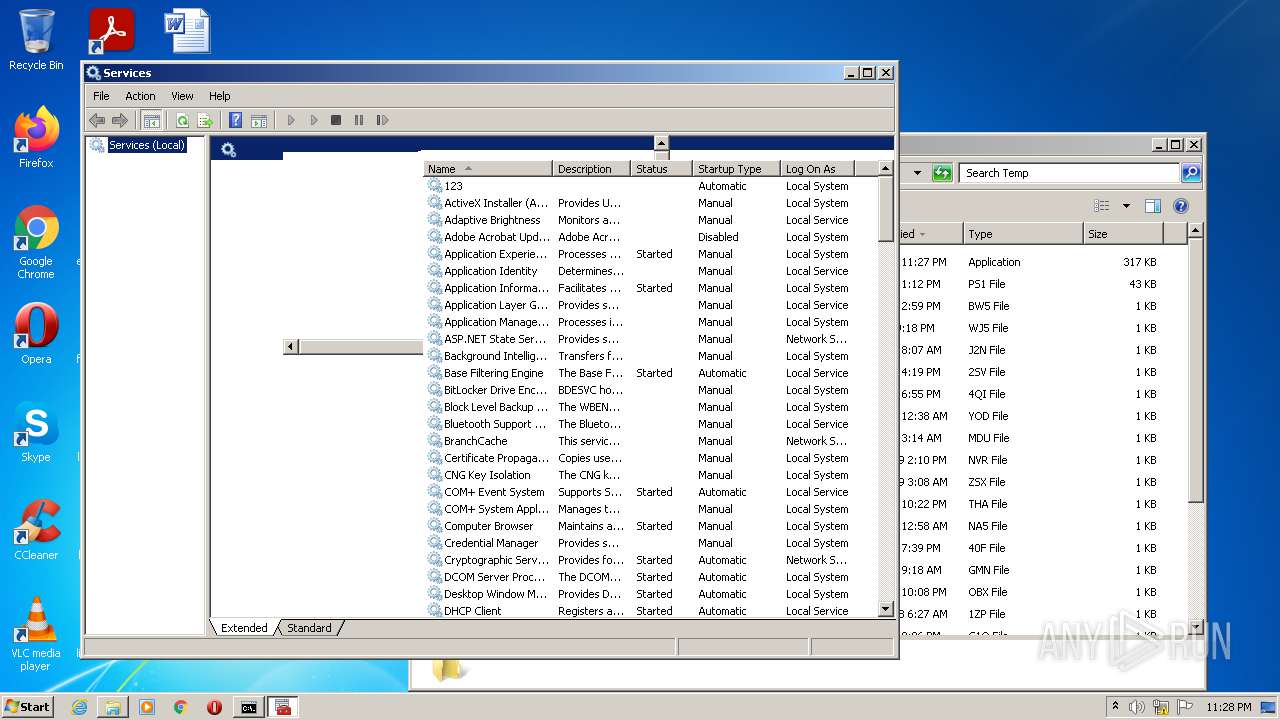1280x720 pixels.
Task: Click the Back arrow in Services toolbar
Action: (97, 120)
